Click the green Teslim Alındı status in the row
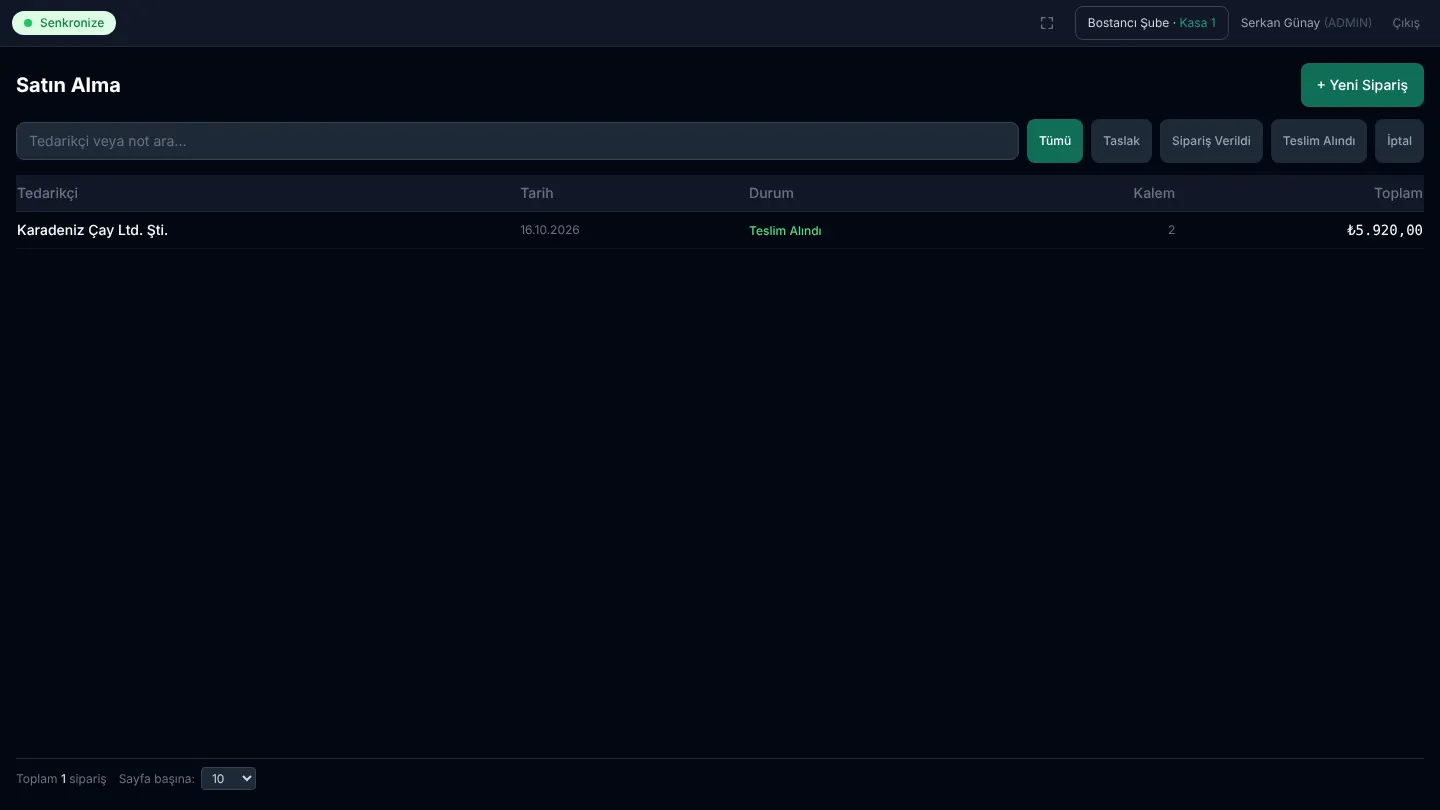1440x810 pixels. 785,231
